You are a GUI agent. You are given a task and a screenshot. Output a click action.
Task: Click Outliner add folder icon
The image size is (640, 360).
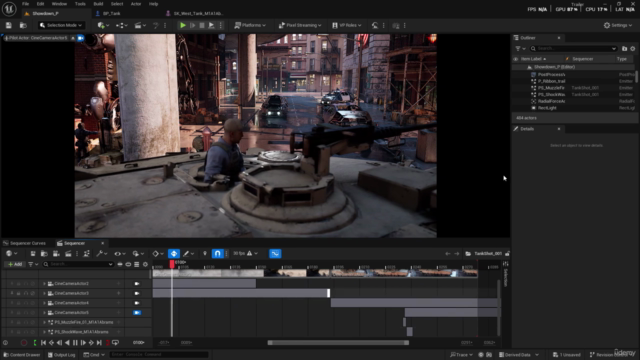624,49
